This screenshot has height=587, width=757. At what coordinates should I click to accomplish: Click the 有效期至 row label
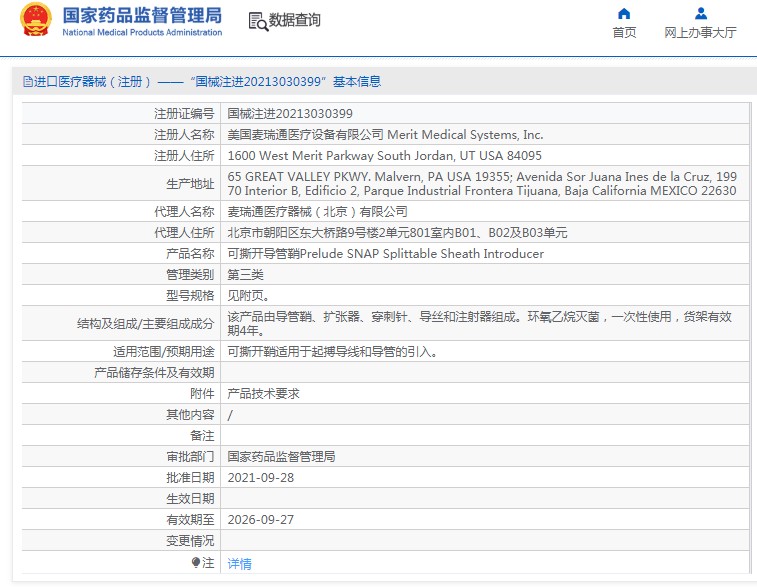click(x=190, y=519)
